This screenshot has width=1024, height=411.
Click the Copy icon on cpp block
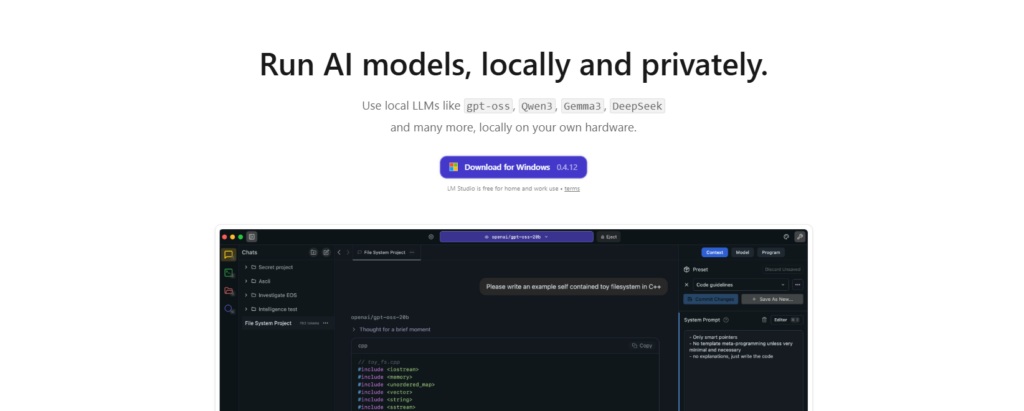point(643,346)
